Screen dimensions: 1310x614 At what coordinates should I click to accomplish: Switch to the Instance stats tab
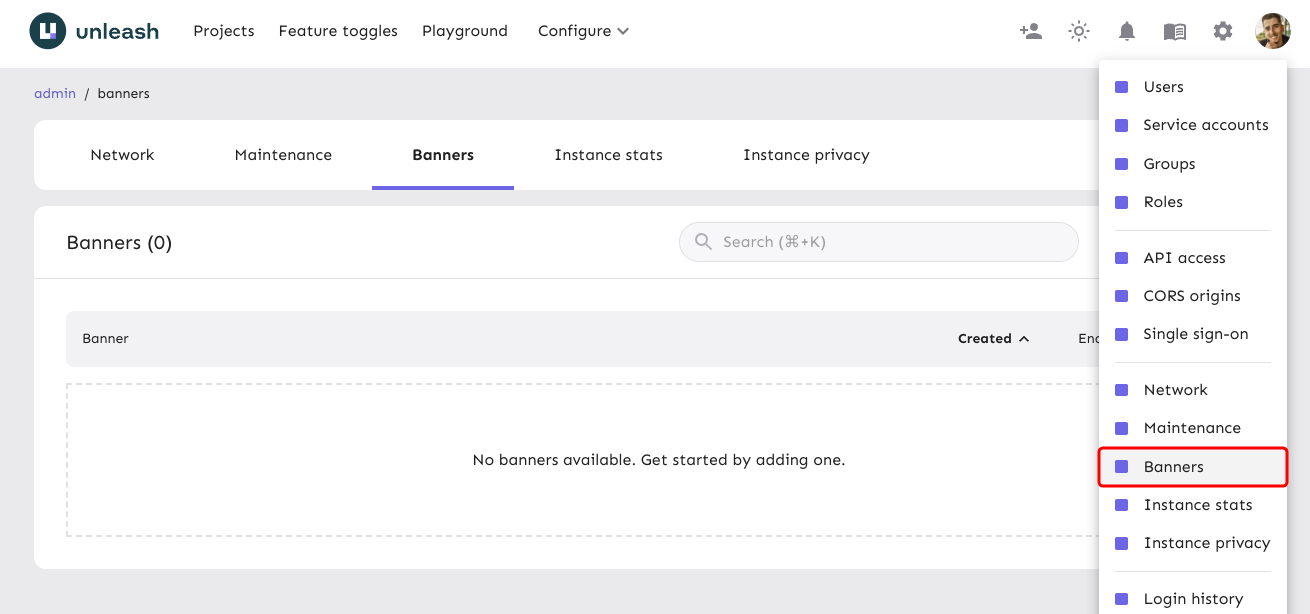pyautogui.click(x=608, y=155)
